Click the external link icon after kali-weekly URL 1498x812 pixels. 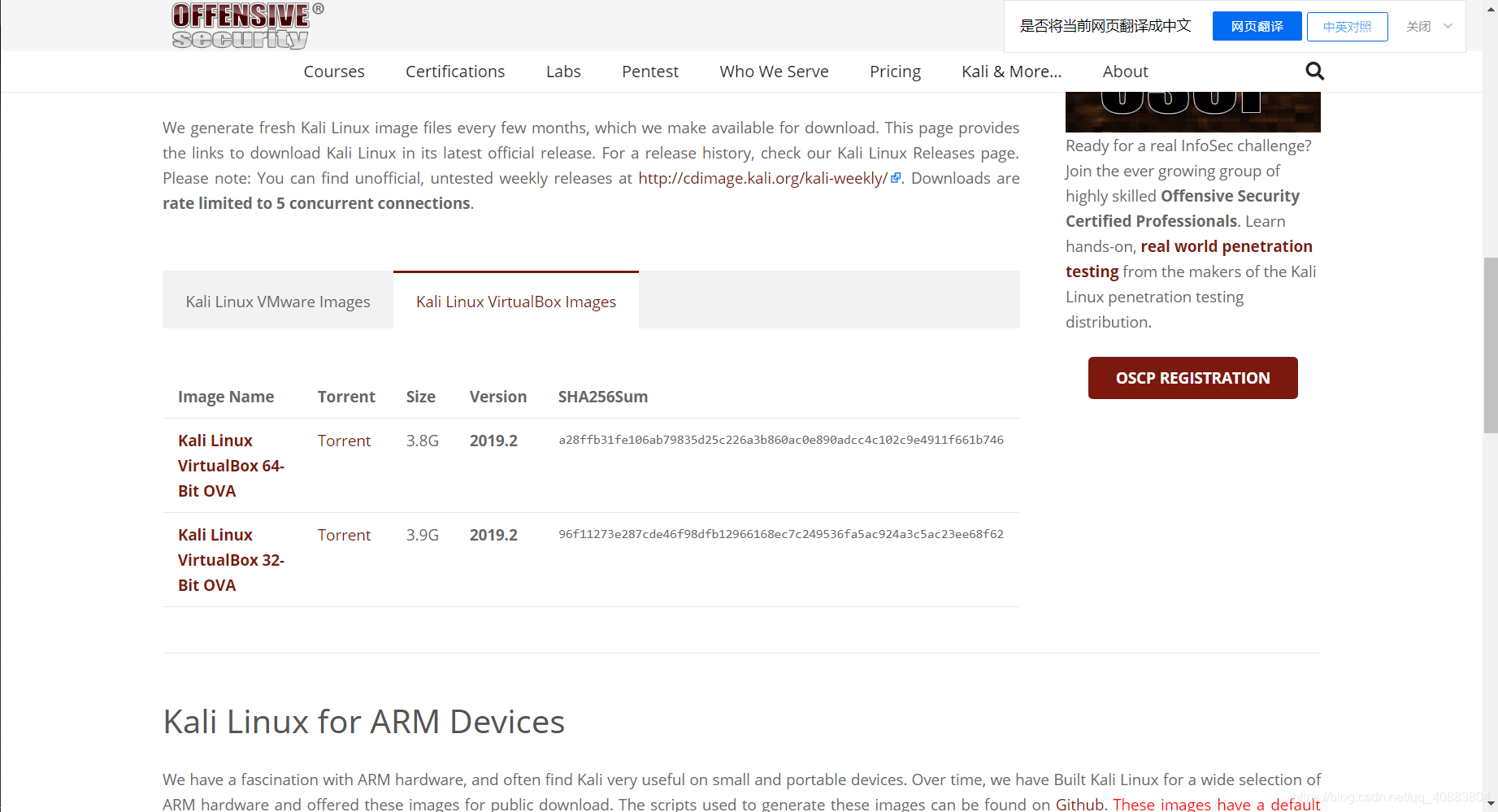[895, 178]
